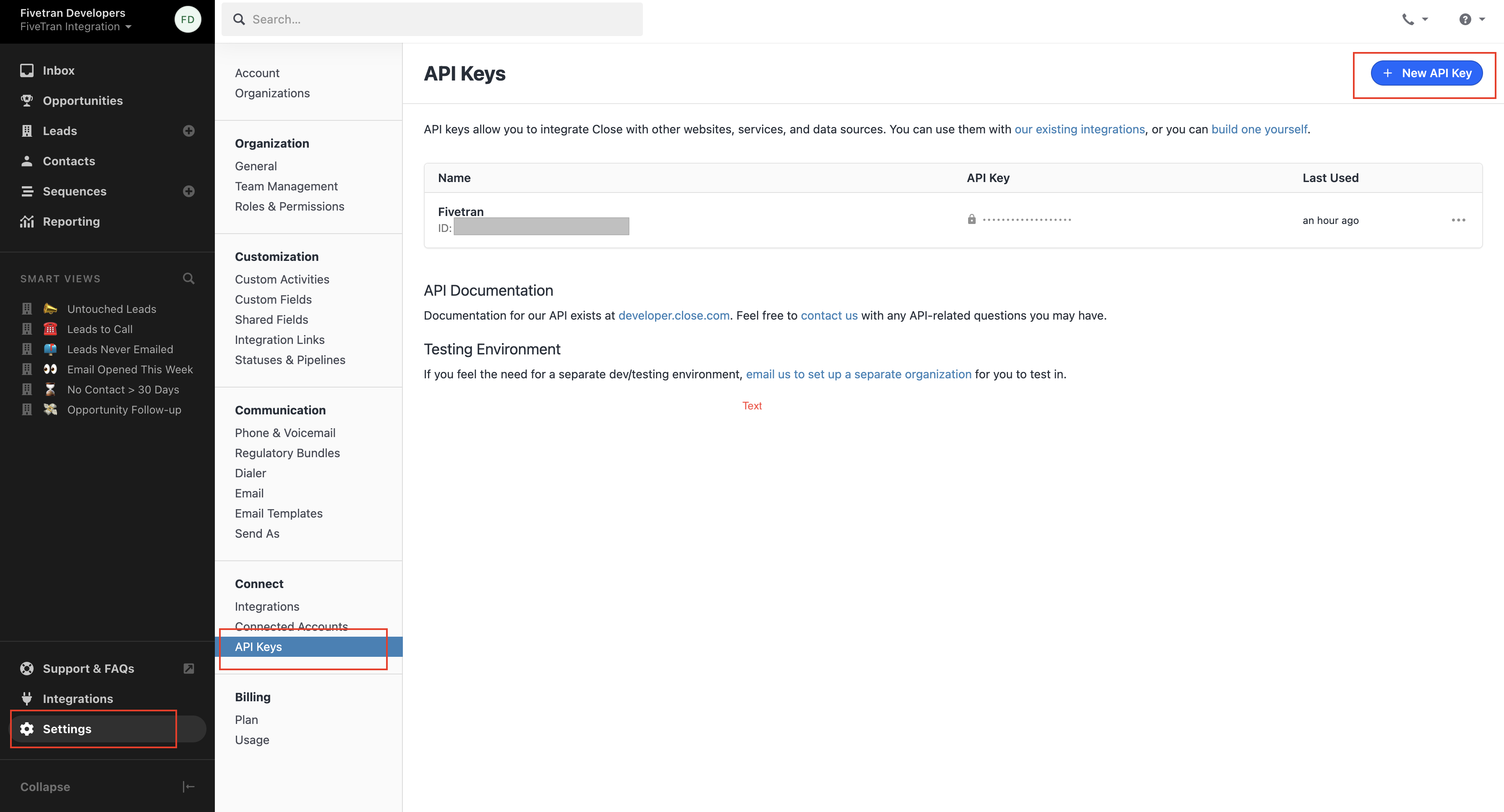
Task: Open billing Usage page
Action: [252, 740]
